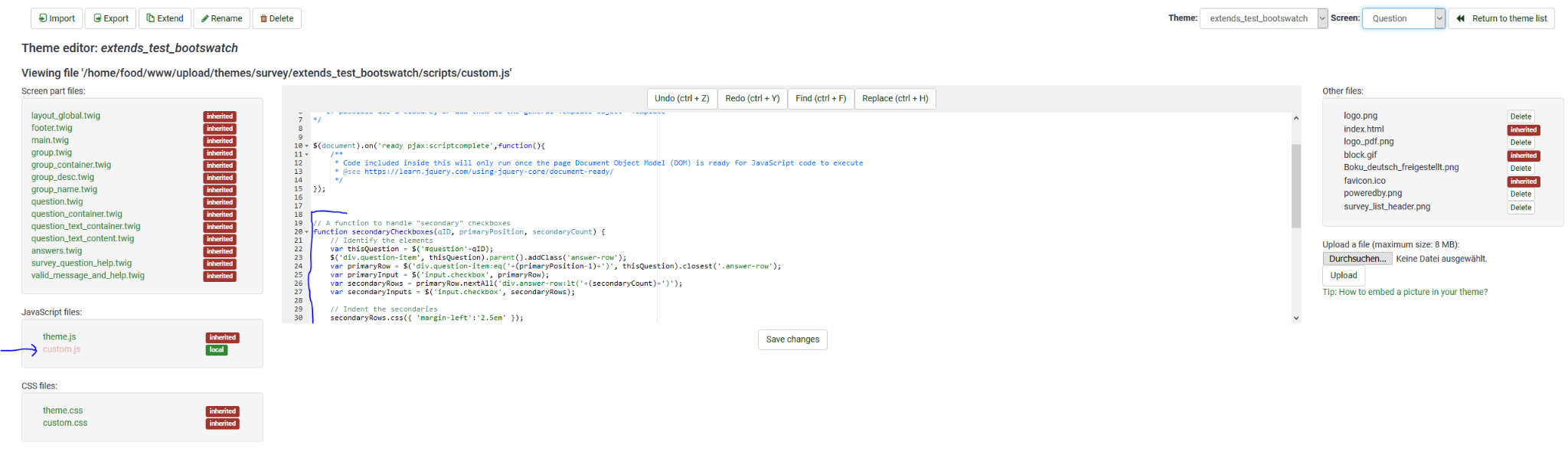Image resolution: width=1568 pixels, height=452 pixels.
Task: Collapse code fold at line 10
Action: [307, 146]
